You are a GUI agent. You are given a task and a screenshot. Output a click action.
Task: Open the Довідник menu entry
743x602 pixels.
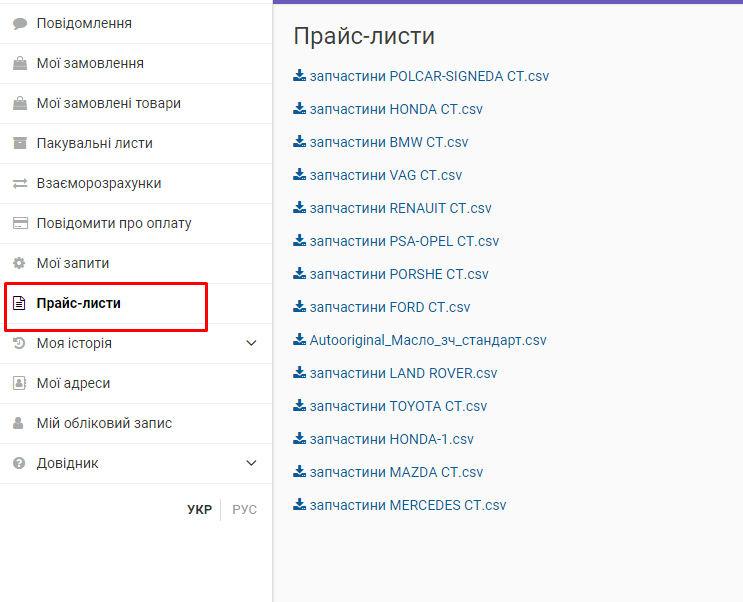coord(136,463)
